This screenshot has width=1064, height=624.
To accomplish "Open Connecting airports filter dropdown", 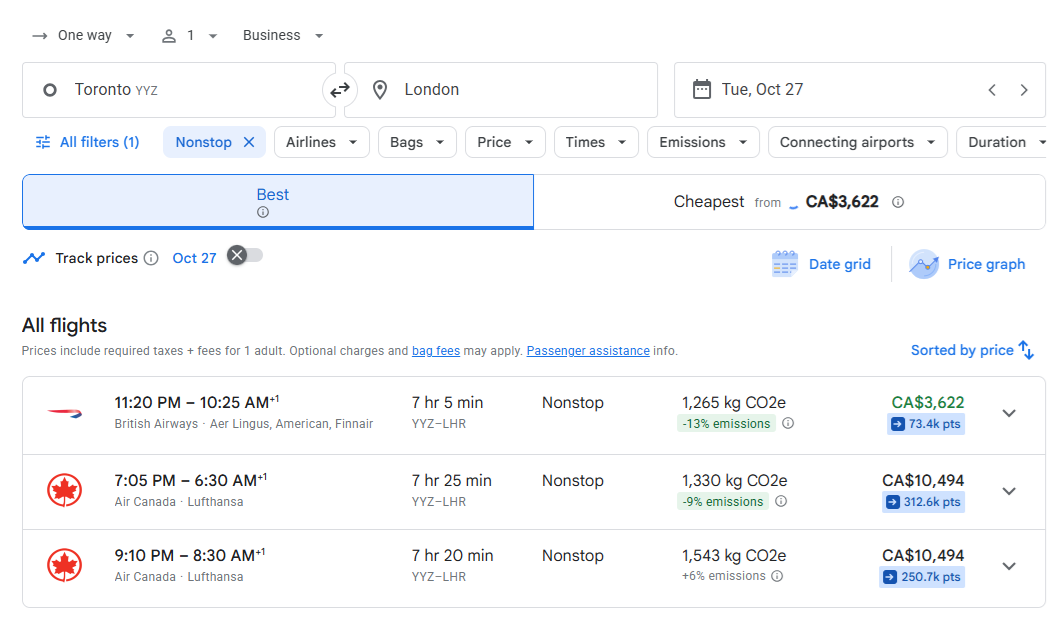I will (x=858, y=142).
